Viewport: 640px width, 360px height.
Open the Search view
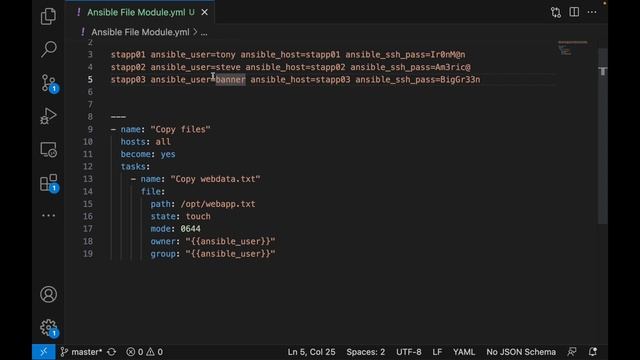click(x=48, y=49)
